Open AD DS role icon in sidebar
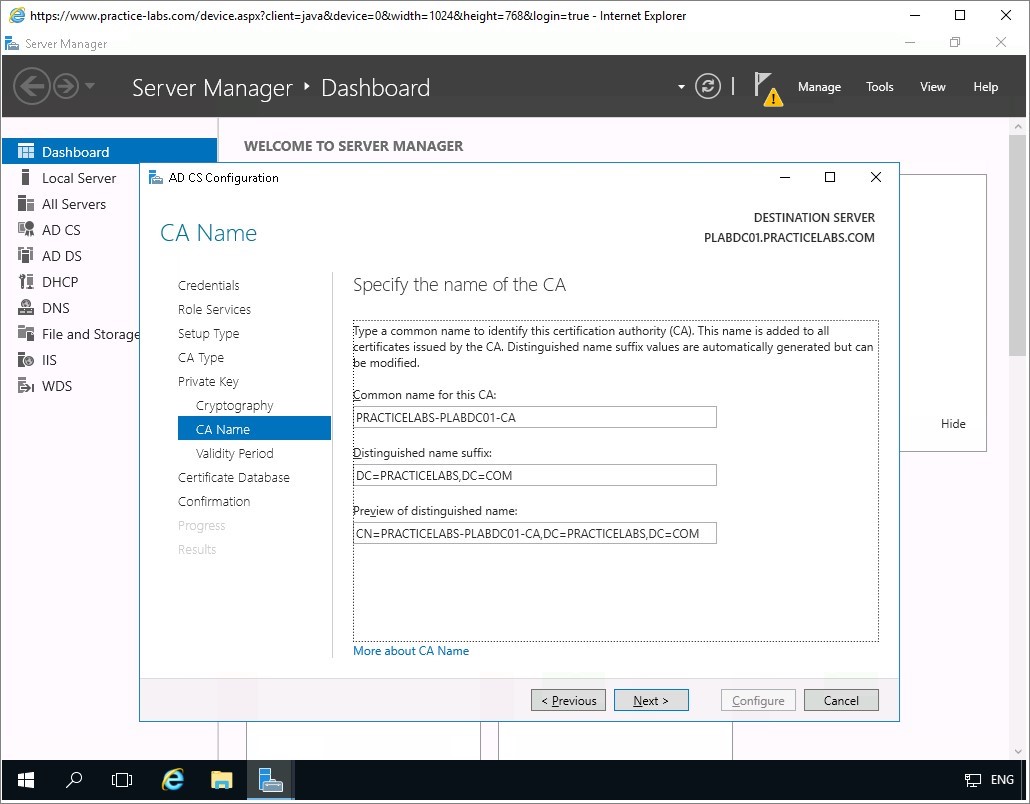Image resolution: width=1030 pixels, height=804 pixels. pyautogui.click(x=26, y=256)
